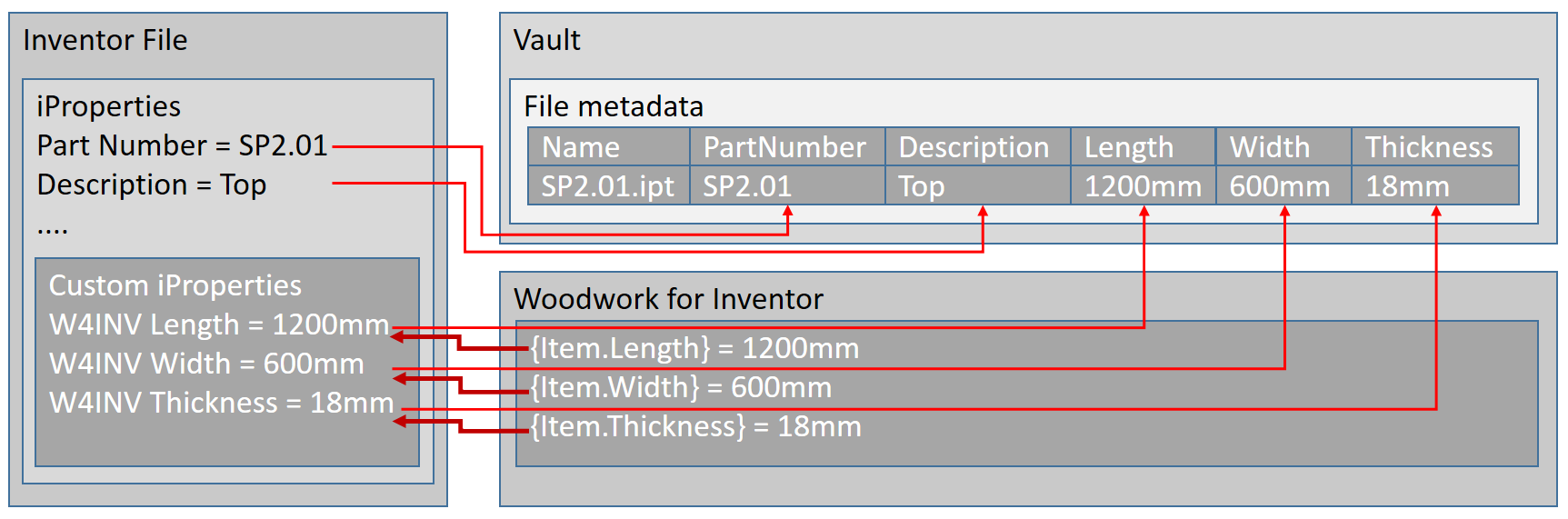1568x519 pixels.
Task: Click the 'Inventor File' heading
Action: pos(105,40)
